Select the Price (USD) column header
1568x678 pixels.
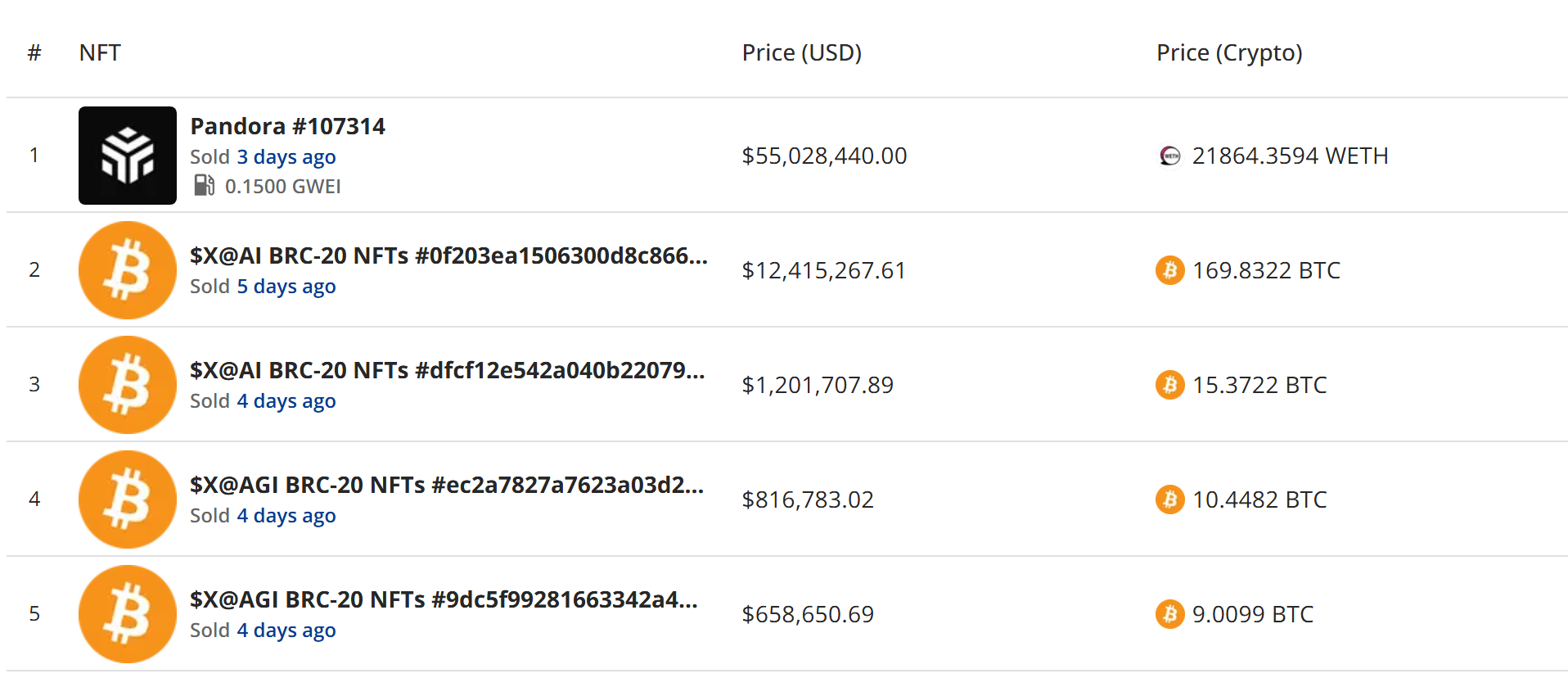[x=802, y=52]
